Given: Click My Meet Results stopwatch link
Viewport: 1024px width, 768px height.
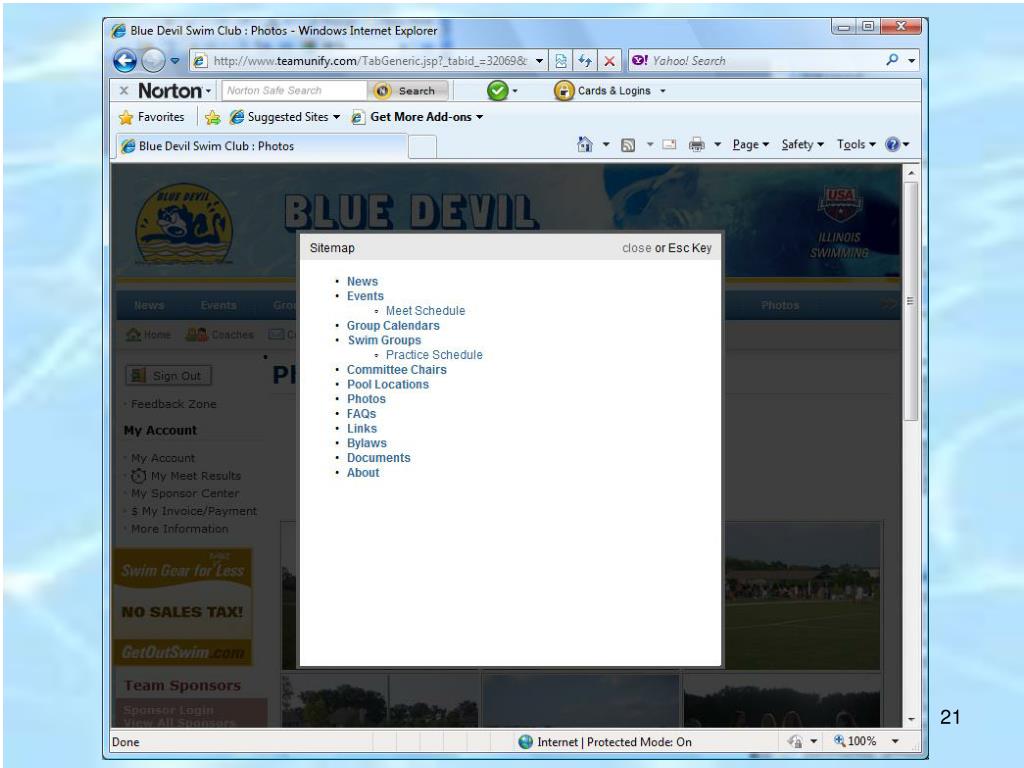Looking at the screenshot, I should click(x=185, y=475).
